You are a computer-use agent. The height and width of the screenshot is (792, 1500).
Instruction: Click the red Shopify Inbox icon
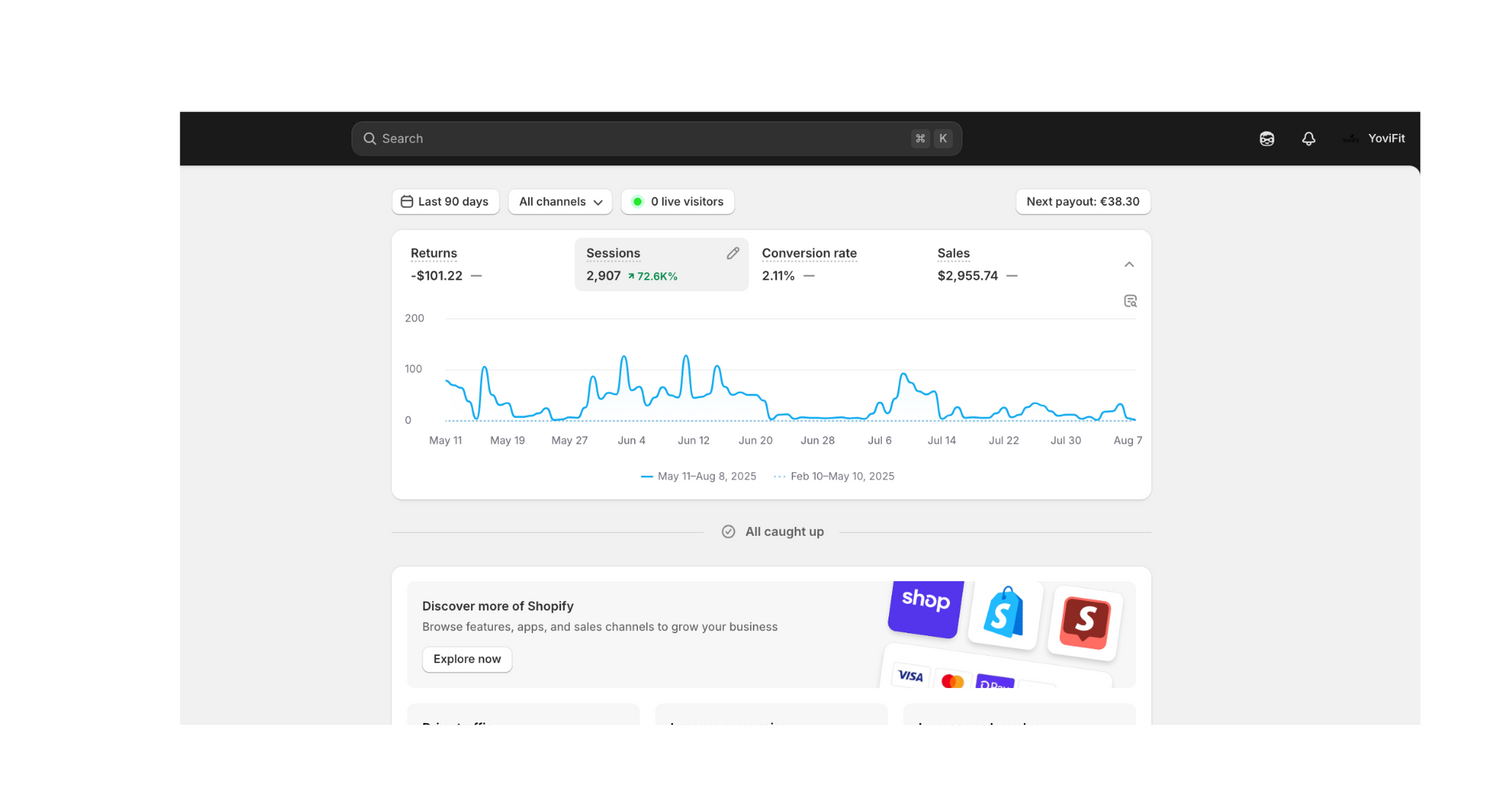pos(1084,620)
